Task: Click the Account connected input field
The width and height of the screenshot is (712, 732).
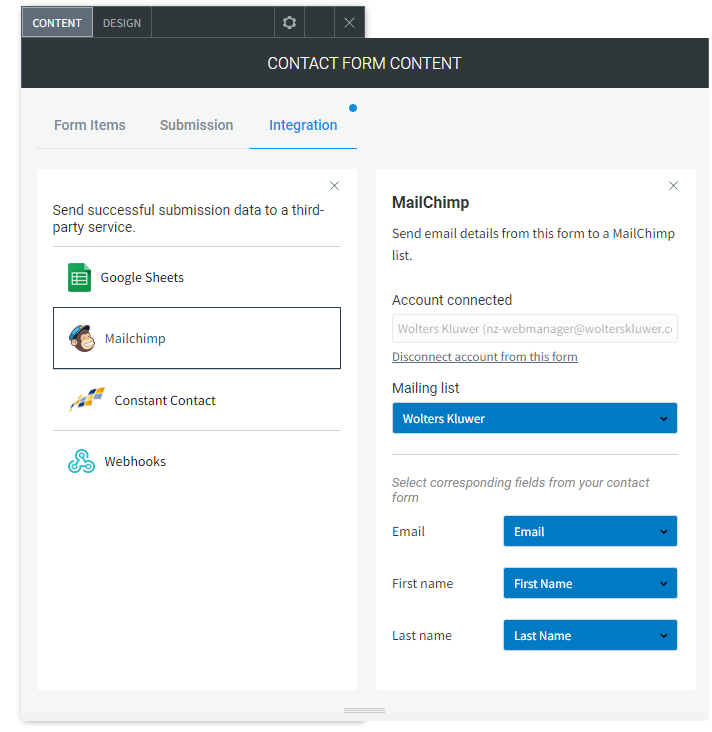Action: (535, 329)
